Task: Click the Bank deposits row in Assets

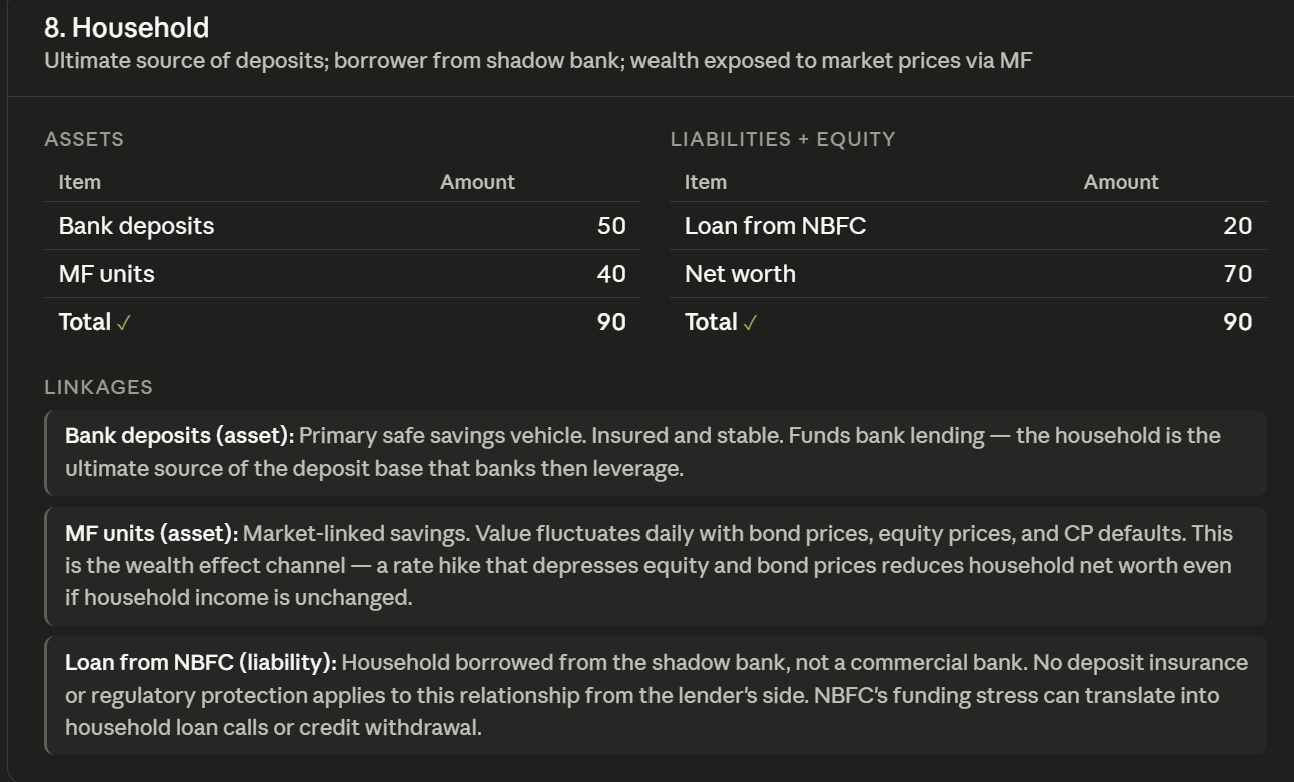Action: tap(342, 226)
